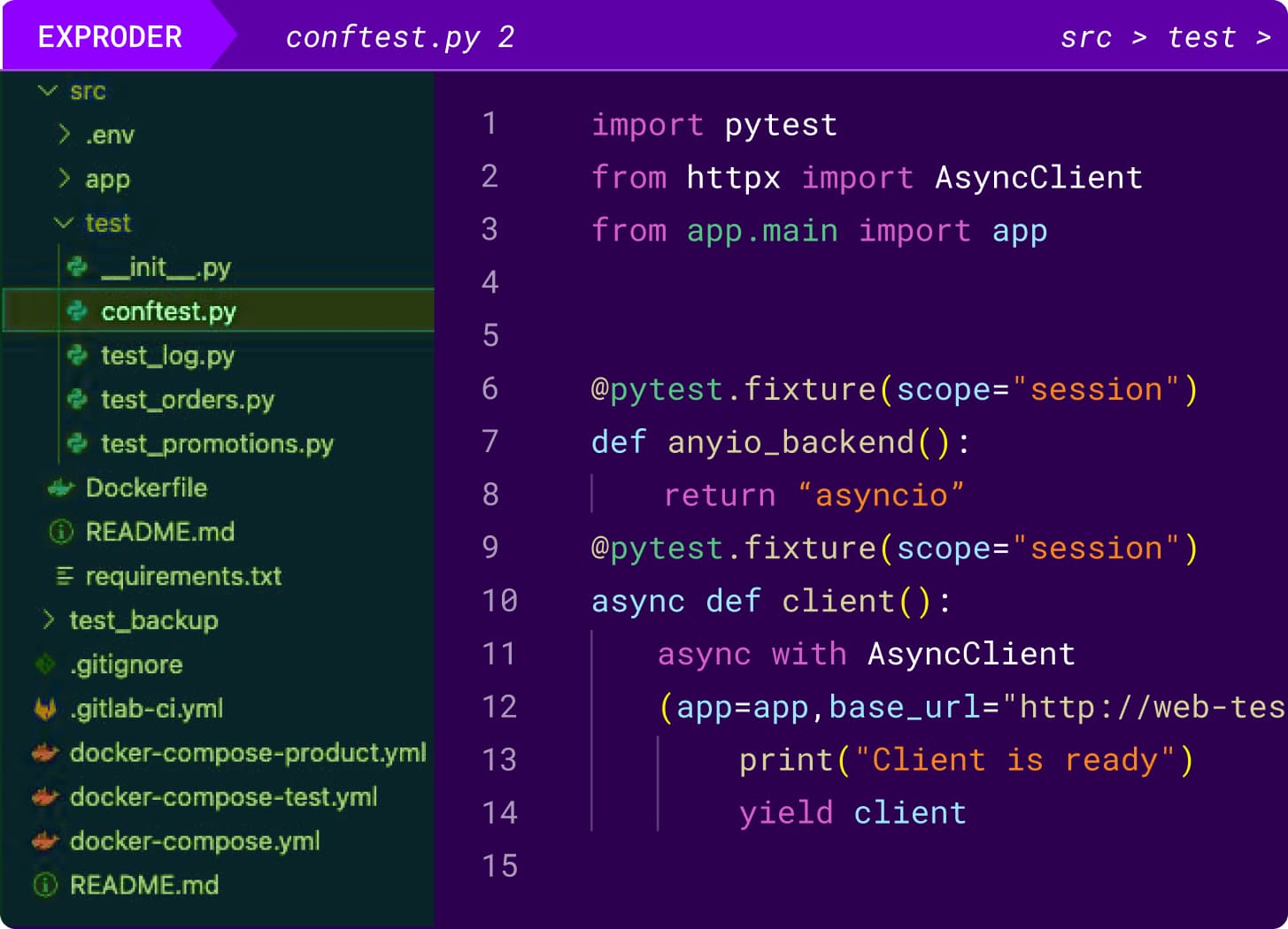1288x929 pixels.
Task: Open the test_promotions.py file
Action: tap(217, 444)
